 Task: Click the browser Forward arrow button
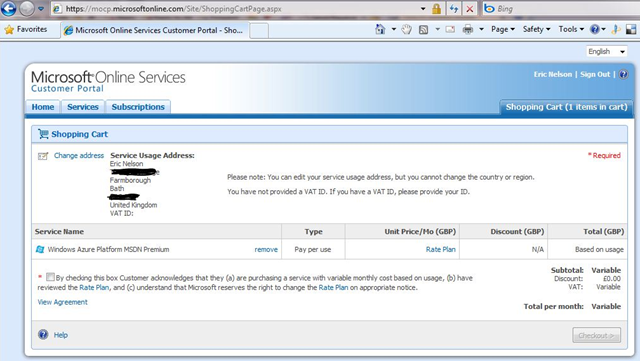click(27, 9)
